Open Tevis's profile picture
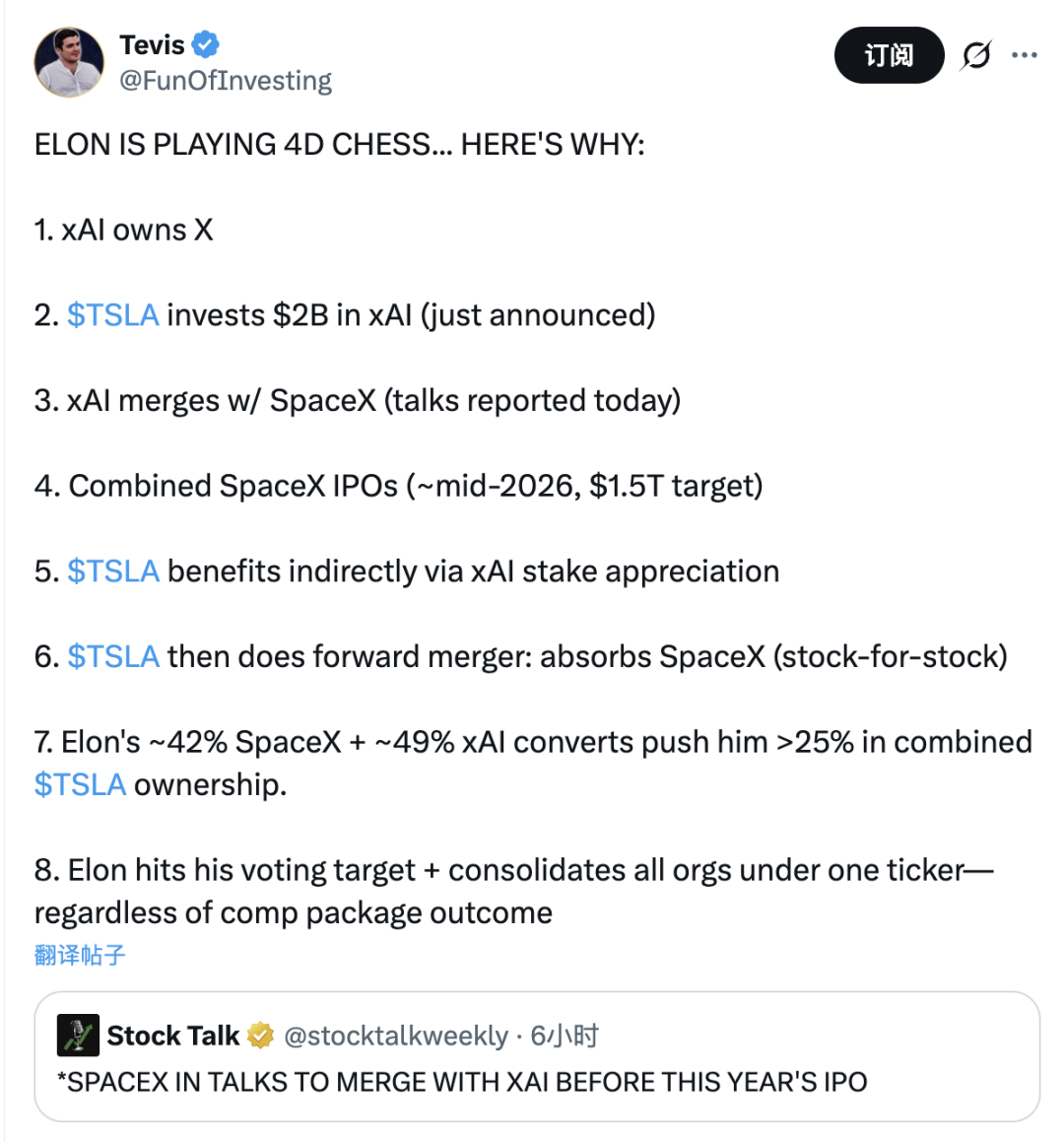Viewport: 1064px width, 1142px height. (x=69, y=62)
